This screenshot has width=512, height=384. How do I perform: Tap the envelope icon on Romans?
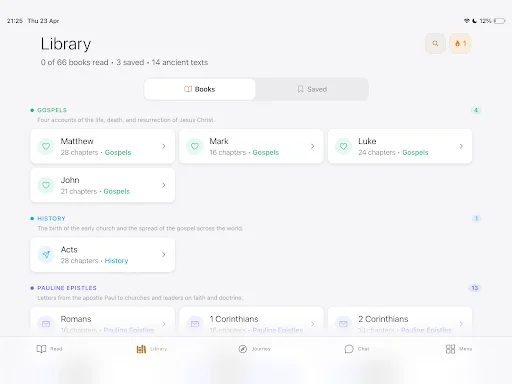click(x=46, y=324)
